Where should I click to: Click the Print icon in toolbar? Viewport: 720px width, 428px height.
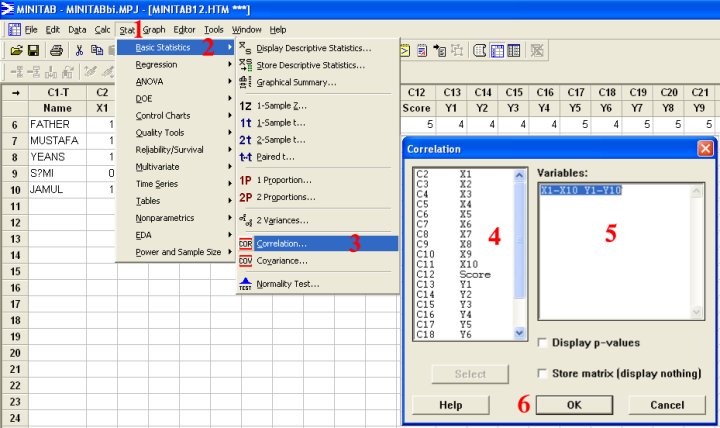click(x=57, y=50)
